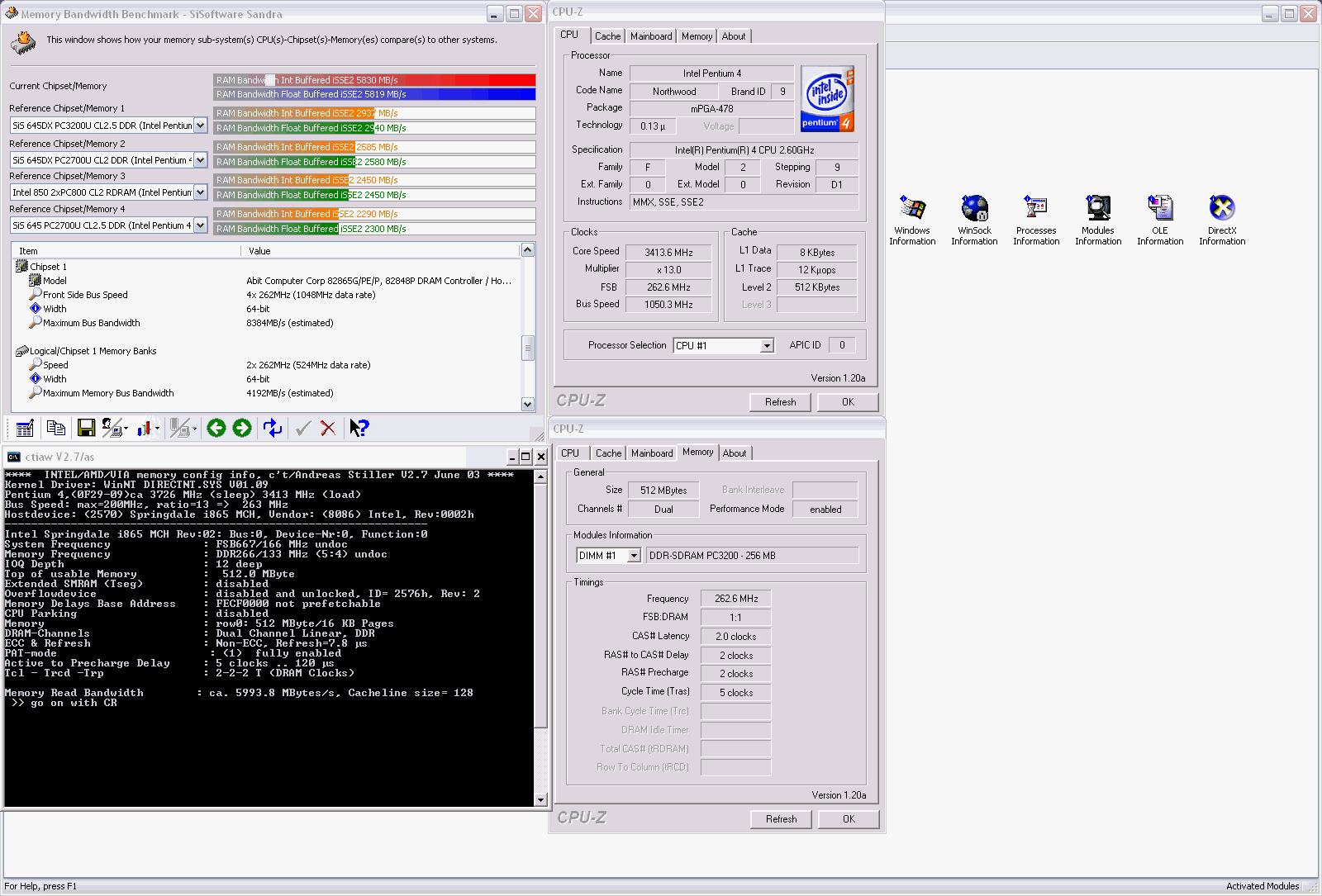The image size is (1322, 896).
Task: Click OK in lower CPU-Z window
Action: pyautogui.click(x=849, y=819)
